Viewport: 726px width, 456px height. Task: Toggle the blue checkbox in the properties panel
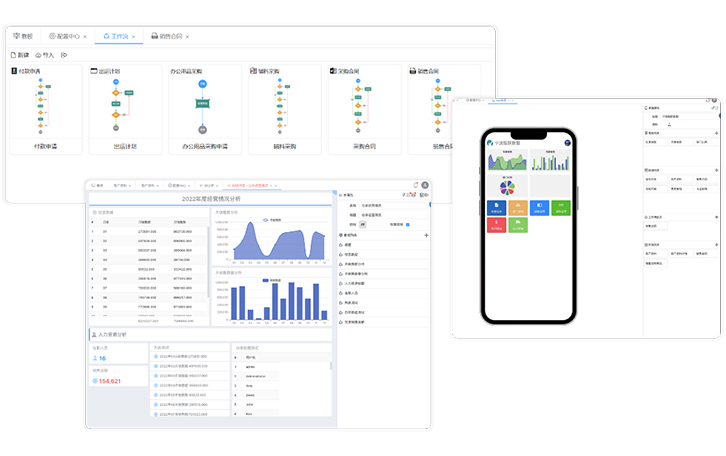coord(408,225)
